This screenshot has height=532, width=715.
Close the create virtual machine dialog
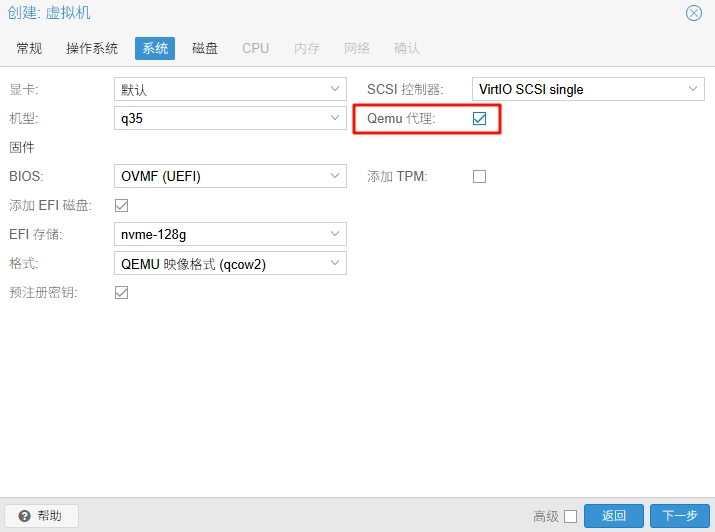[x=693, y=13]
